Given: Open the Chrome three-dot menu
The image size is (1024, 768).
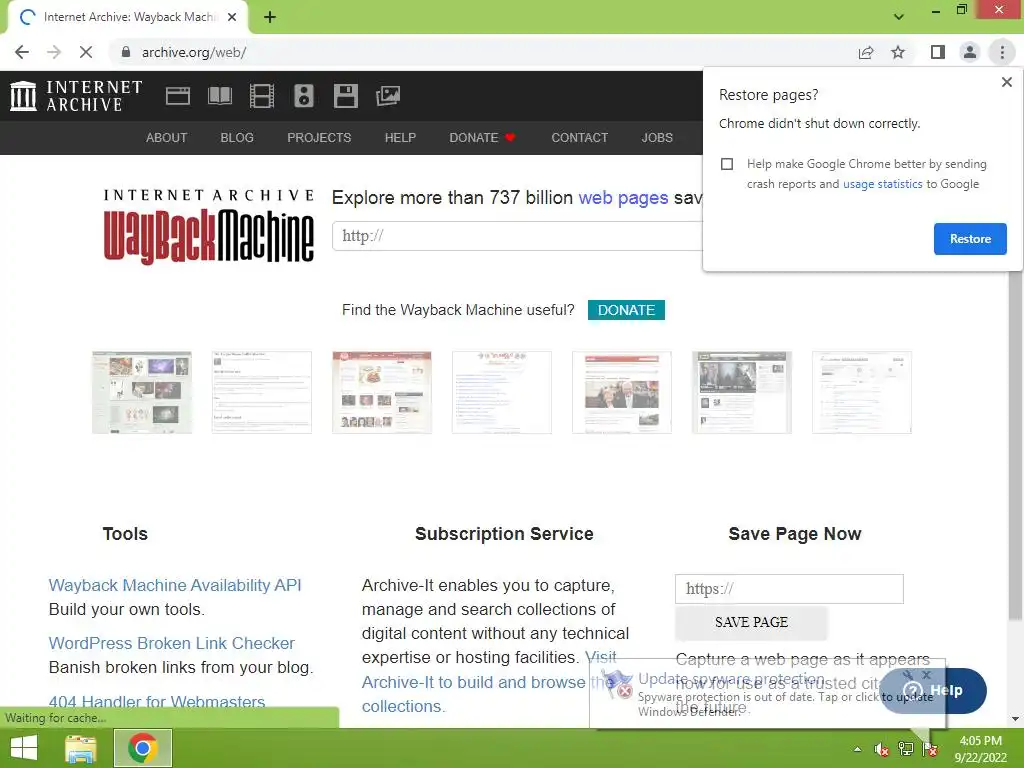Looking at the screenshot, I should click(x=1002, y=52).
